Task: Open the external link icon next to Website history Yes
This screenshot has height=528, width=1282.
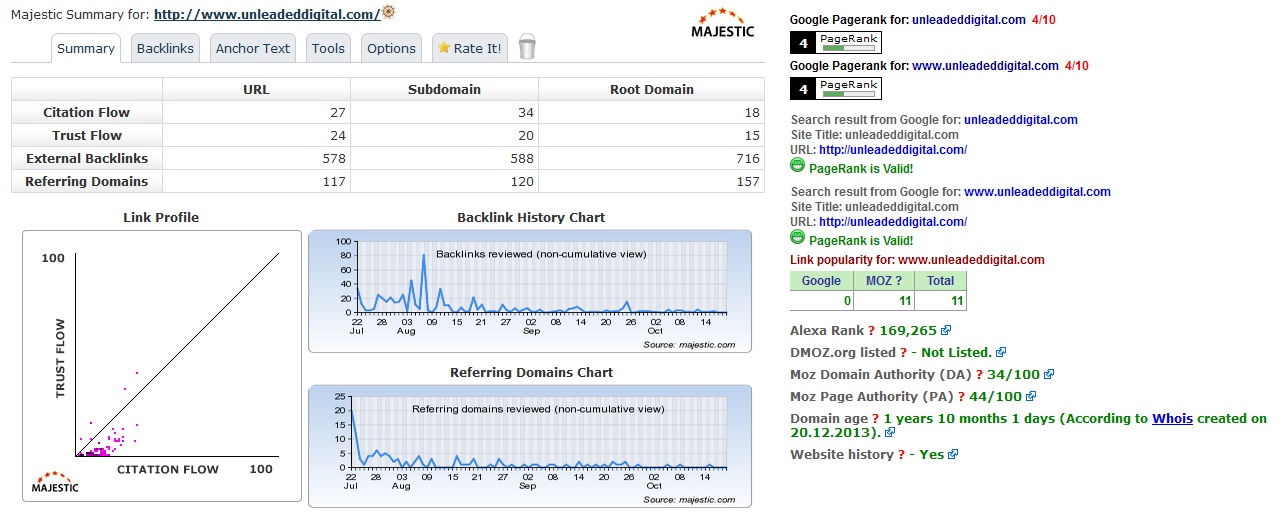Action: [953, 455]
